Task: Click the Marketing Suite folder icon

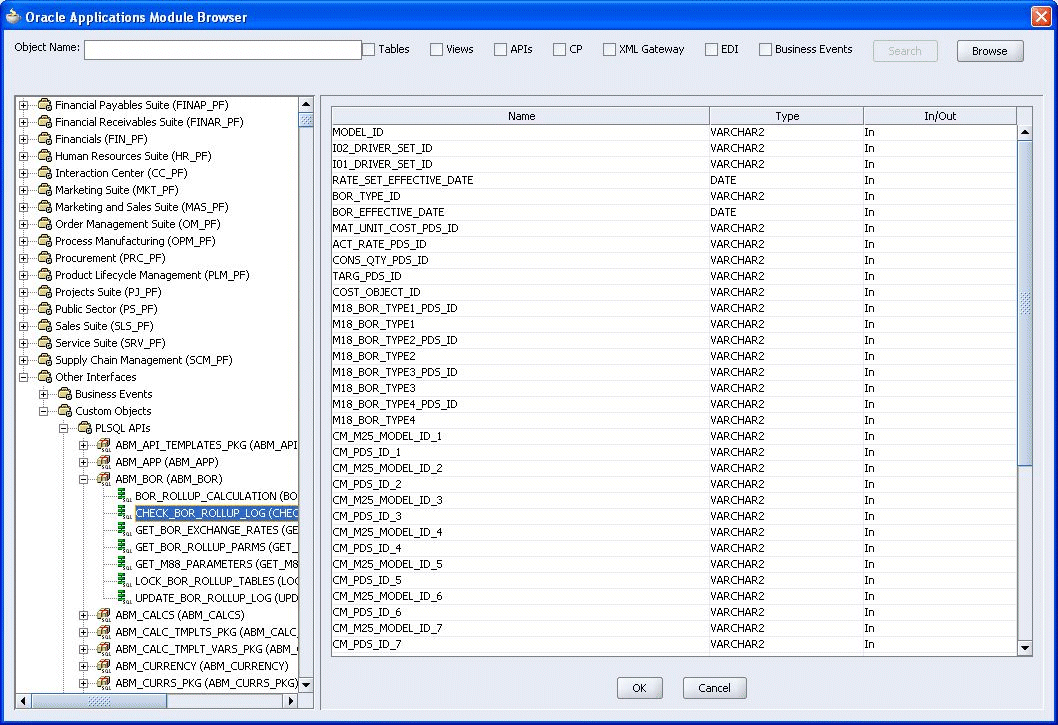Action: point(45,190)
